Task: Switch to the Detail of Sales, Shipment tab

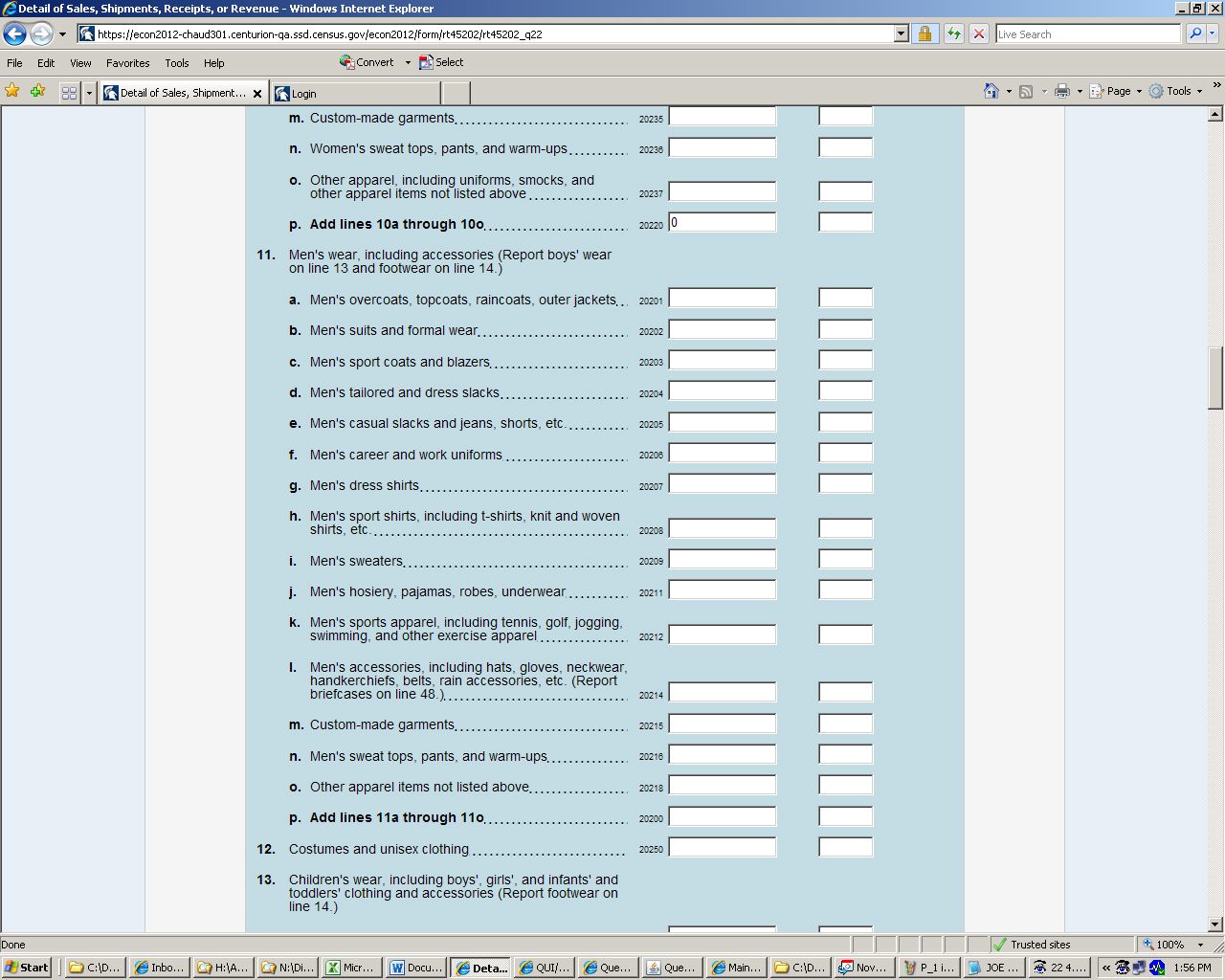Action: [183, 93]
